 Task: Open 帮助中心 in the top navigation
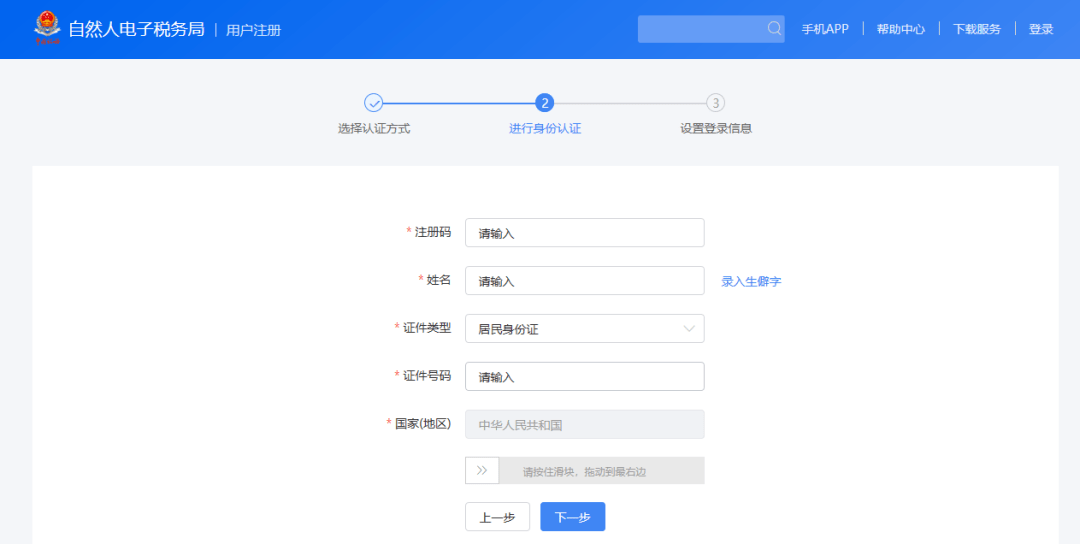(x=900, y=29)
